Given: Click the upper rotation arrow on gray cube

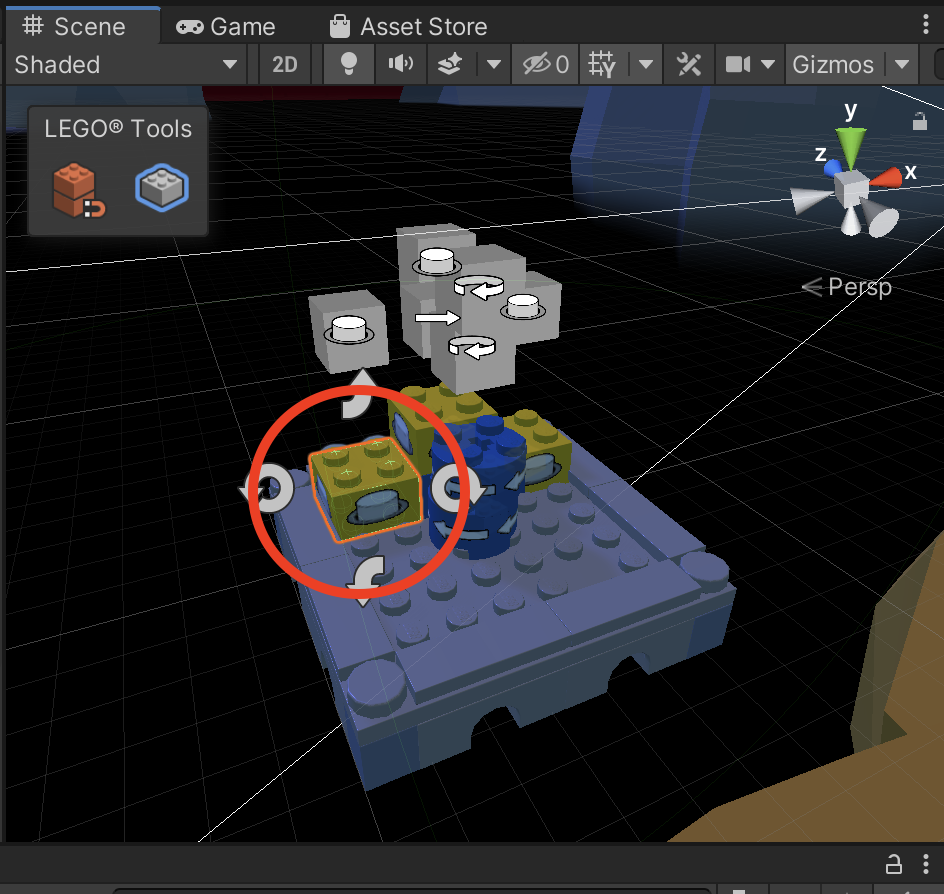Looking at the screenshot, I should 479,287.
